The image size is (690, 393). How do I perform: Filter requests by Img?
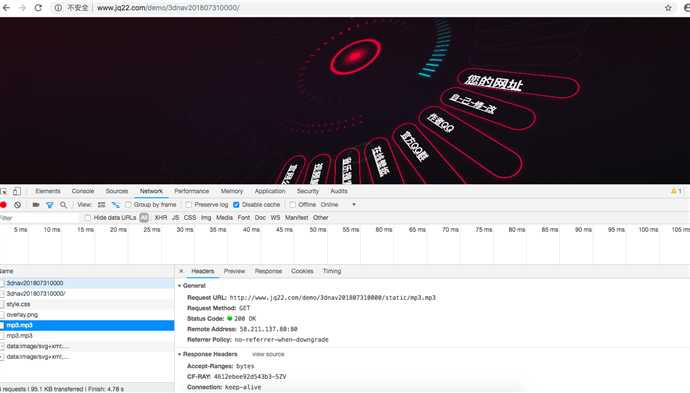coord(206,217)
